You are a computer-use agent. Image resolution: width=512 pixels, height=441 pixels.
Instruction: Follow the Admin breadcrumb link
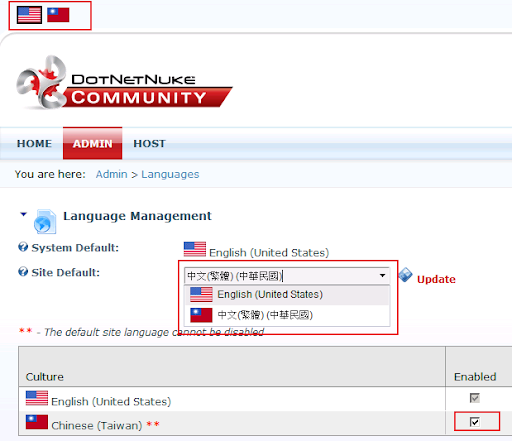tap(111, 174)
